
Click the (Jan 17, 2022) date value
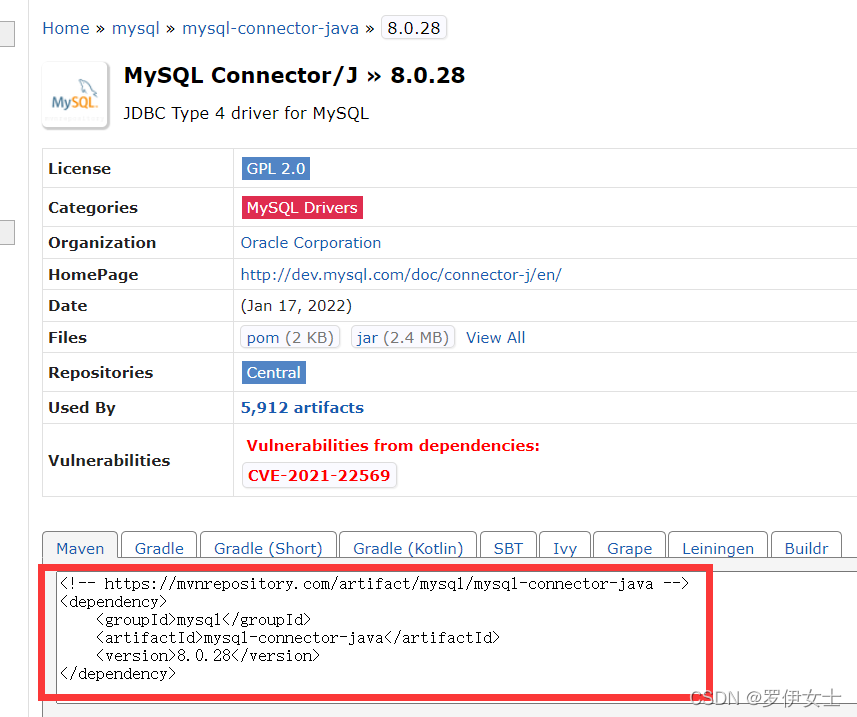[x=296, y=305]
